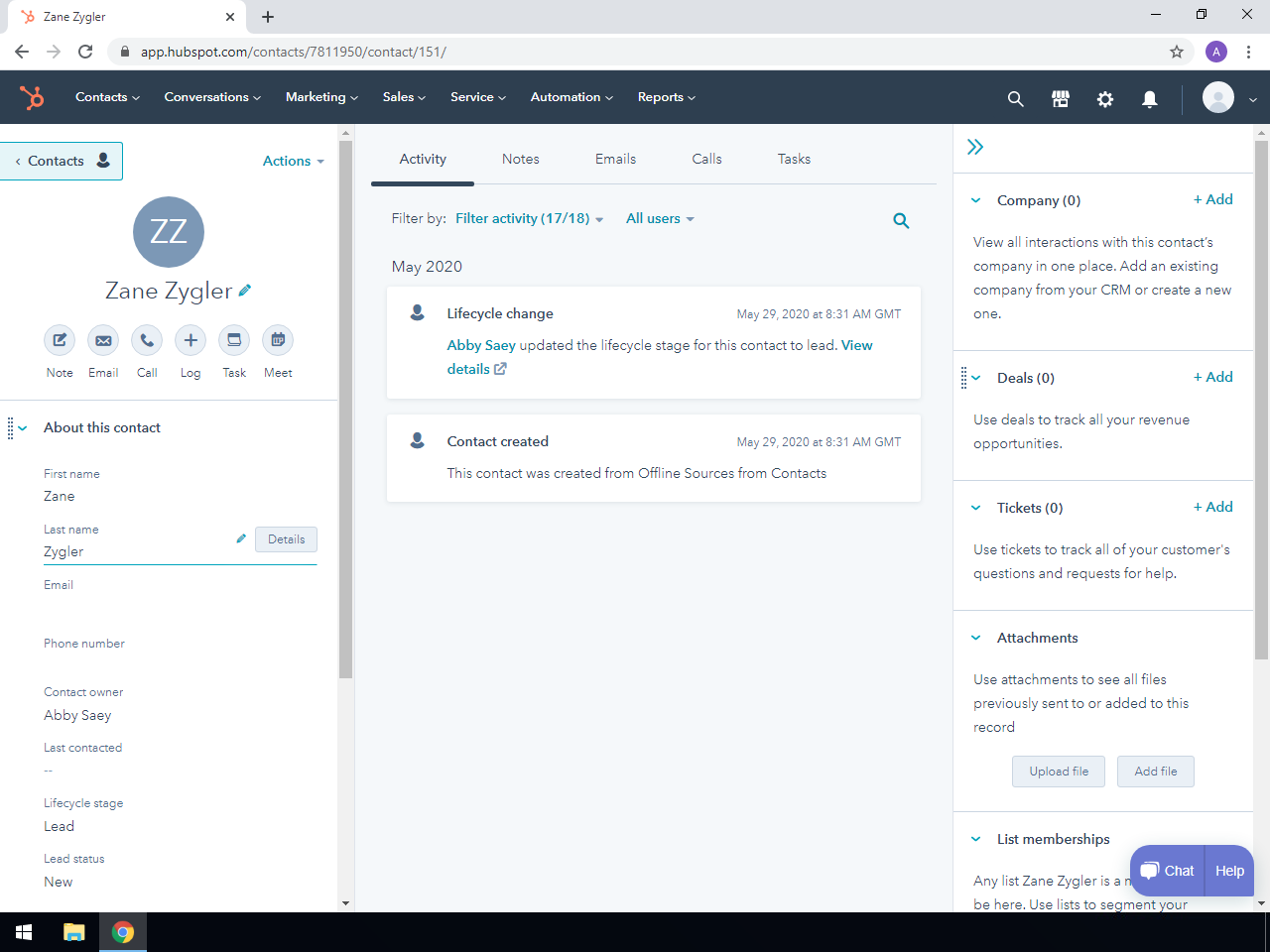Collapse the Company (0) section
Screen dimensions: 1270x952
(x=975, y=200)
